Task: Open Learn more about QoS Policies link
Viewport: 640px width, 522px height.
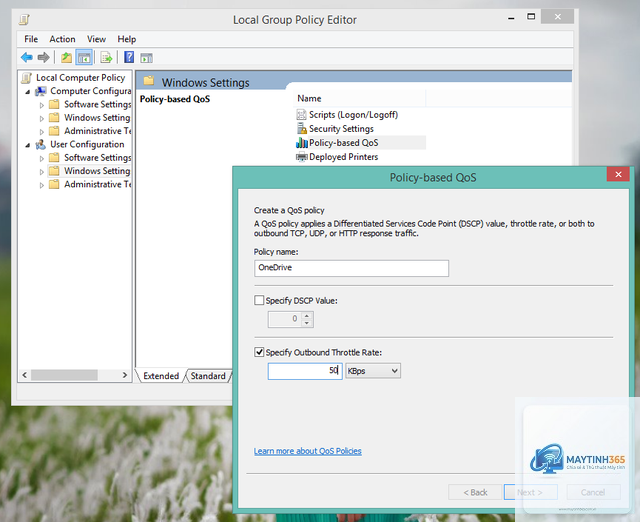Action: pyautogui.click(x=308, y=451)
